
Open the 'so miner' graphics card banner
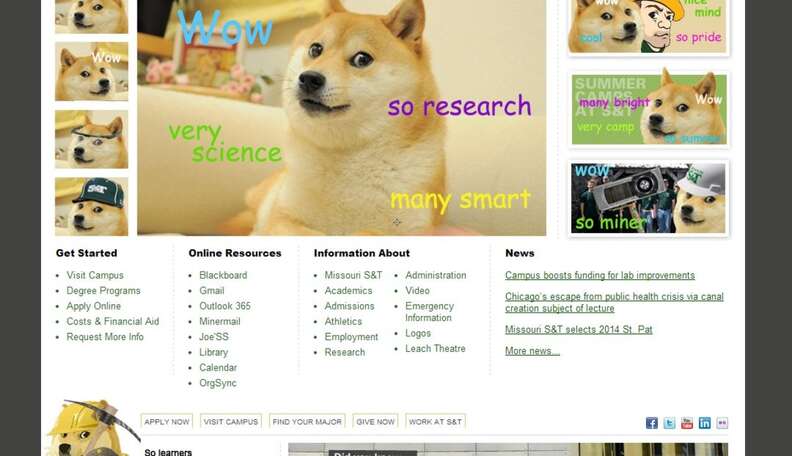649,198
